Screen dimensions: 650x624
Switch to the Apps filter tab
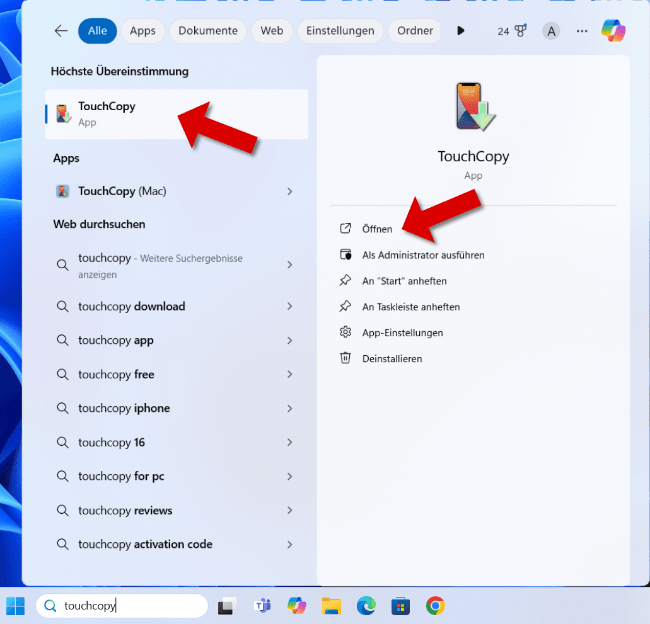tap(143, 31)
